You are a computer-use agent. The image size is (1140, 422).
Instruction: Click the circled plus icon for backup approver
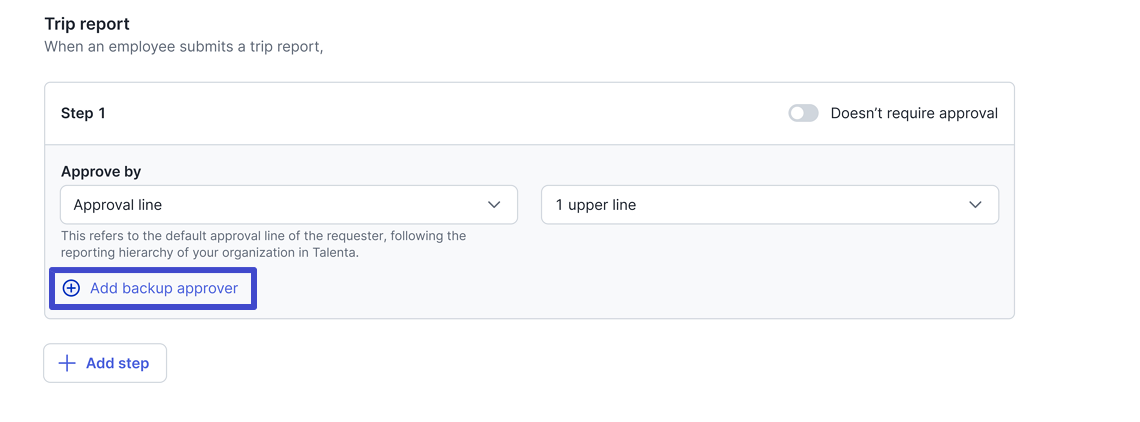pyautogui.click(x=71, y=289)
